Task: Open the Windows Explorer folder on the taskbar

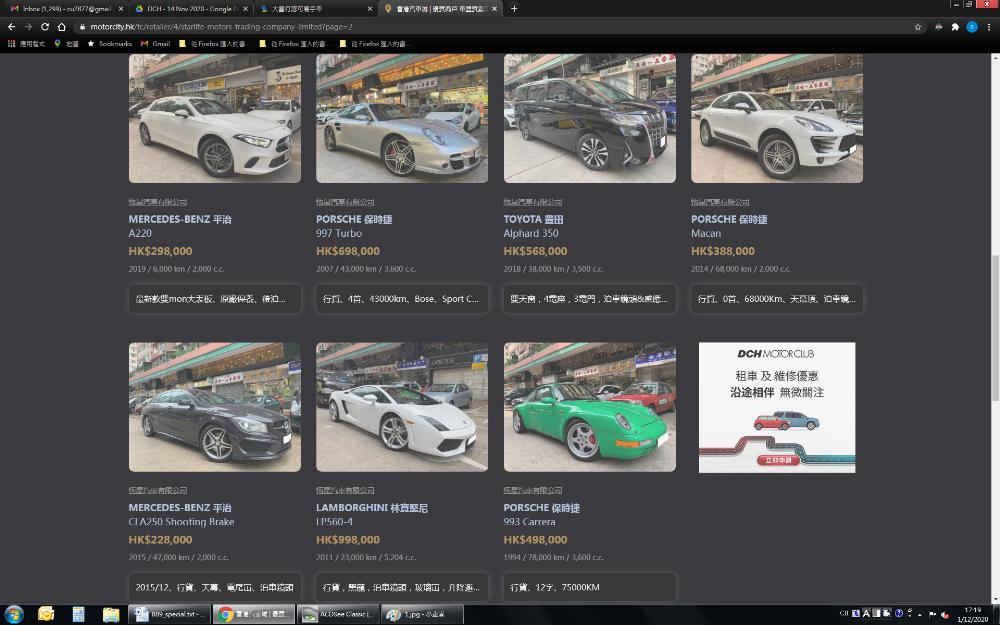Action: click(x=111, y=614)
